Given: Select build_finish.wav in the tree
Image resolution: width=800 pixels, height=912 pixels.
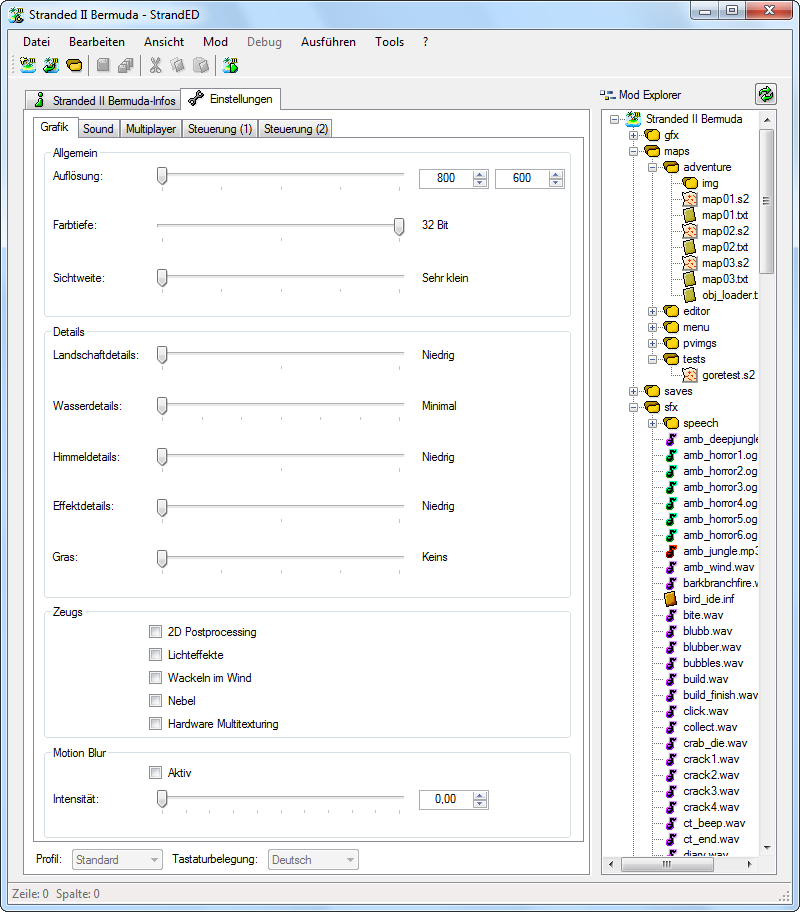Looking at the screenshot, I should click(720, 695).
